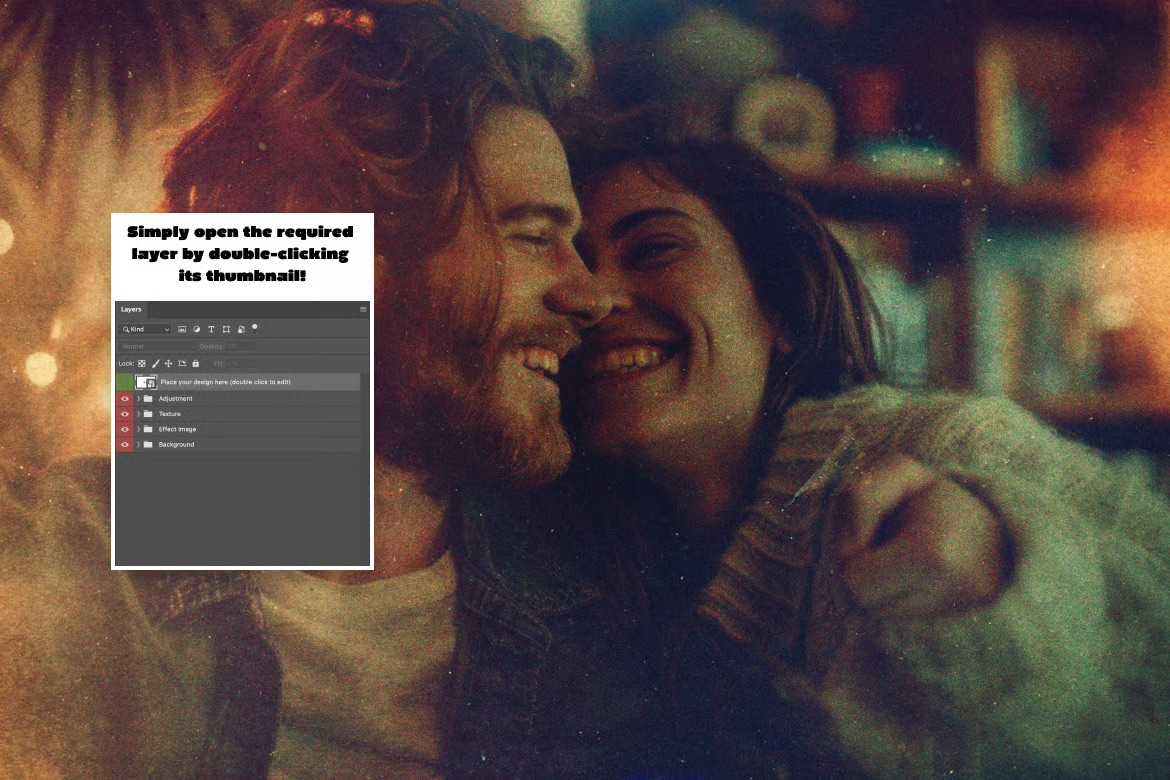Click the lock position icon

click(168, 363)
